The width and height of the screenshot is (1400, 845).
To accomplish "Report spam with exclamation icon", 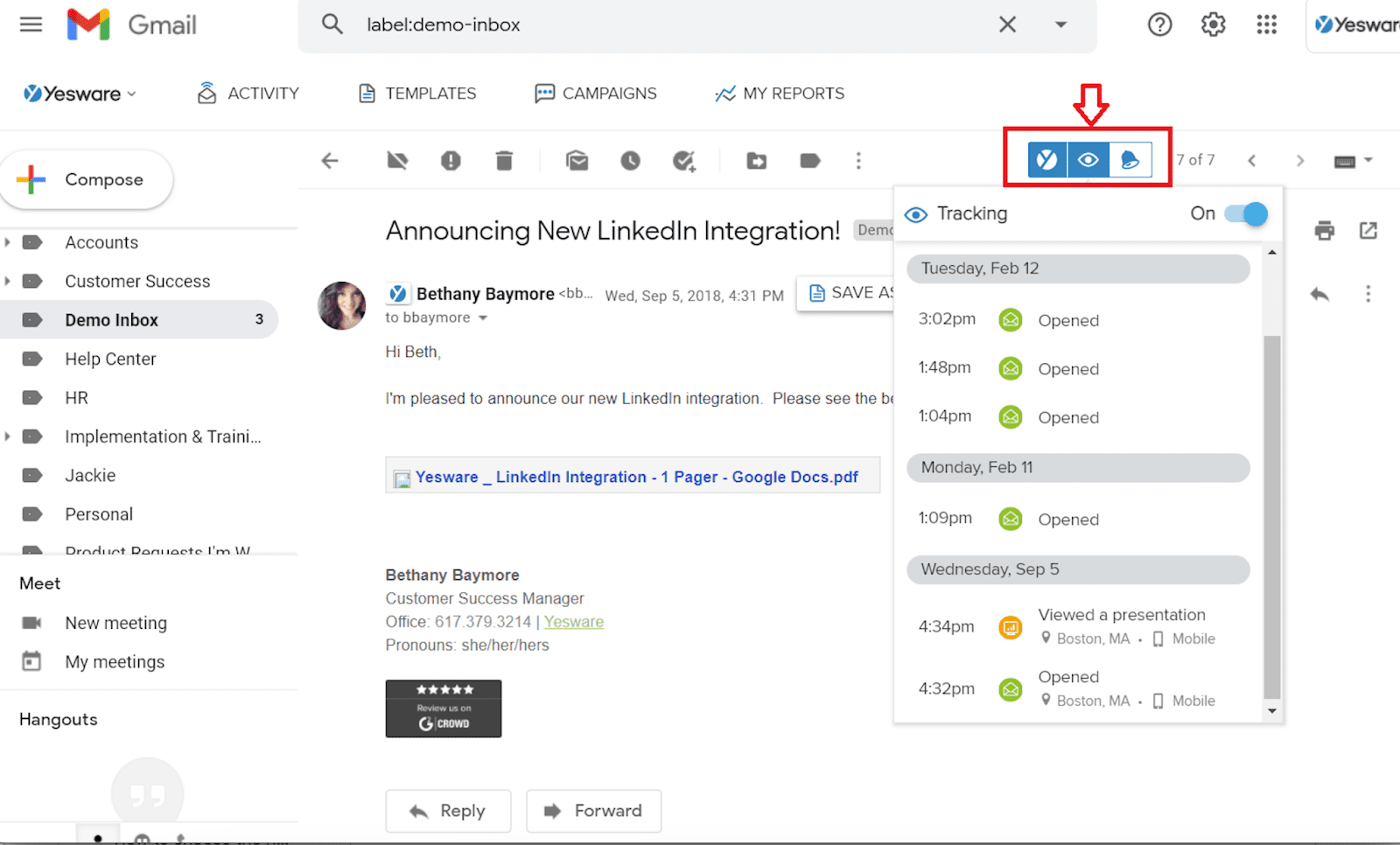I will [x=451, y=160].
